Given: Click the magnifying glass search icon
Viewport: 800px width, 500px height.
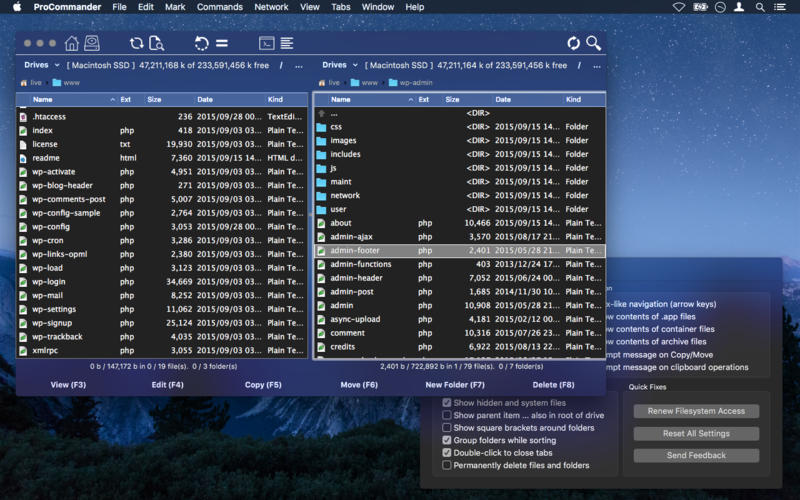Looking at the screenshot, I should (594, 43).
